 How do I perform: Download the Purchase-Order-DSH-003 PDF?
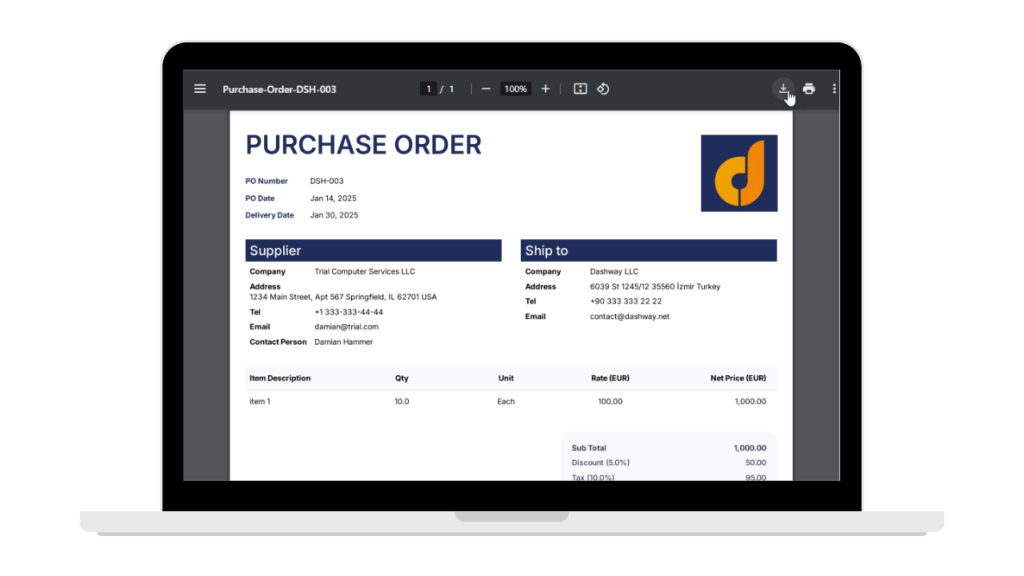(783, 88)
